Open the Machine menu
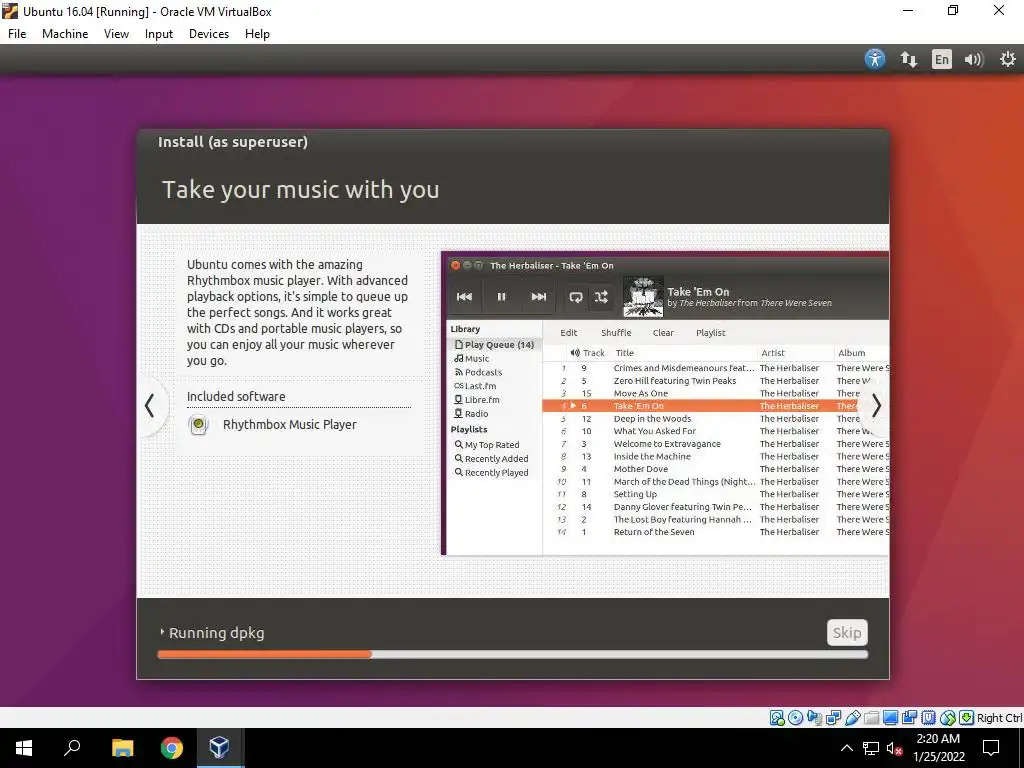This screenshot has height=768, width=1024. 65,34
